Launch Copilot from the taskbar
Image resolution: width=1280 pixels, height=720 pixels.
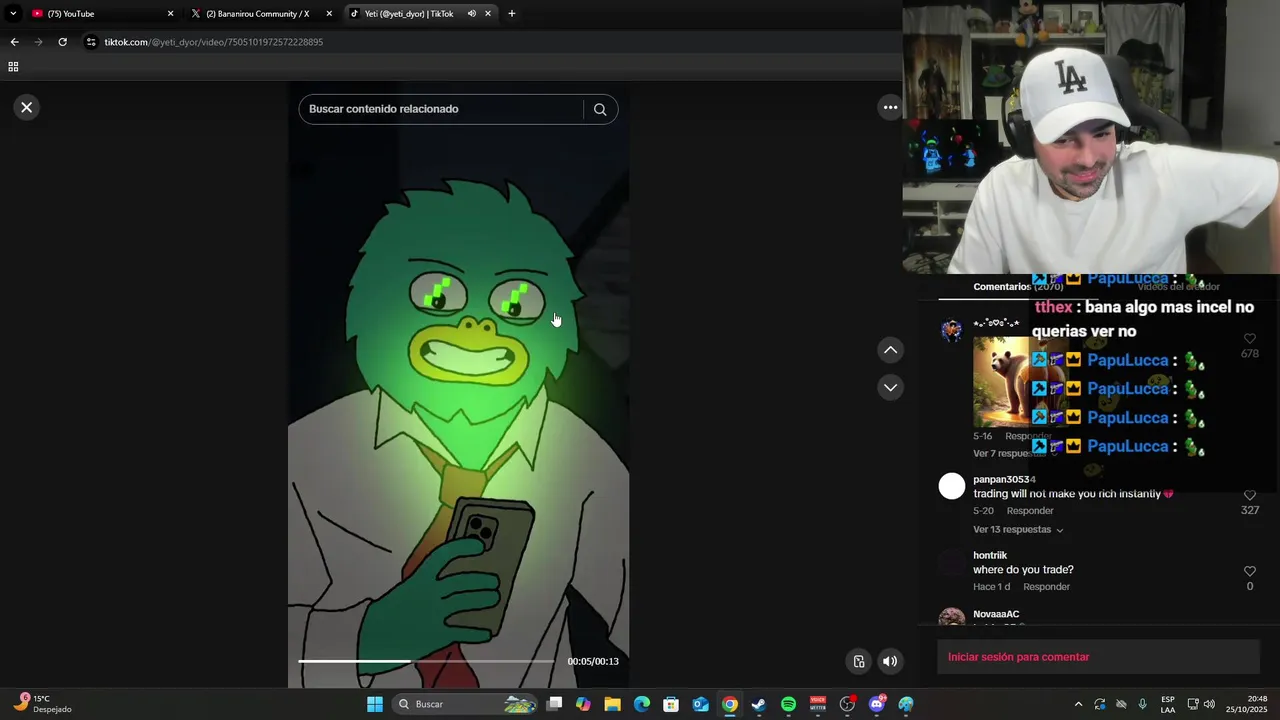(x=583, y=704)
